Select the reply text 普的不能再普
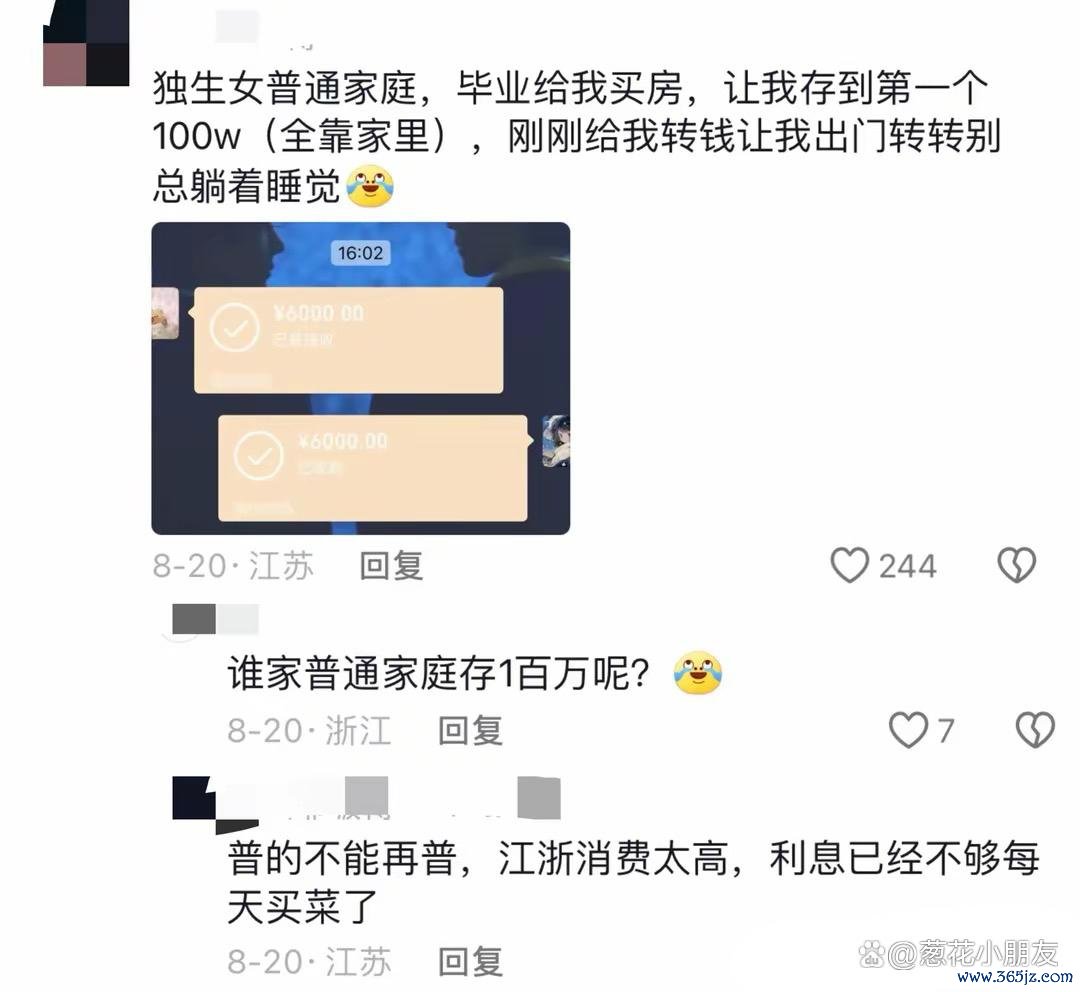The height and width of the screenshot is (992, 1080). [x=342, y=858]
